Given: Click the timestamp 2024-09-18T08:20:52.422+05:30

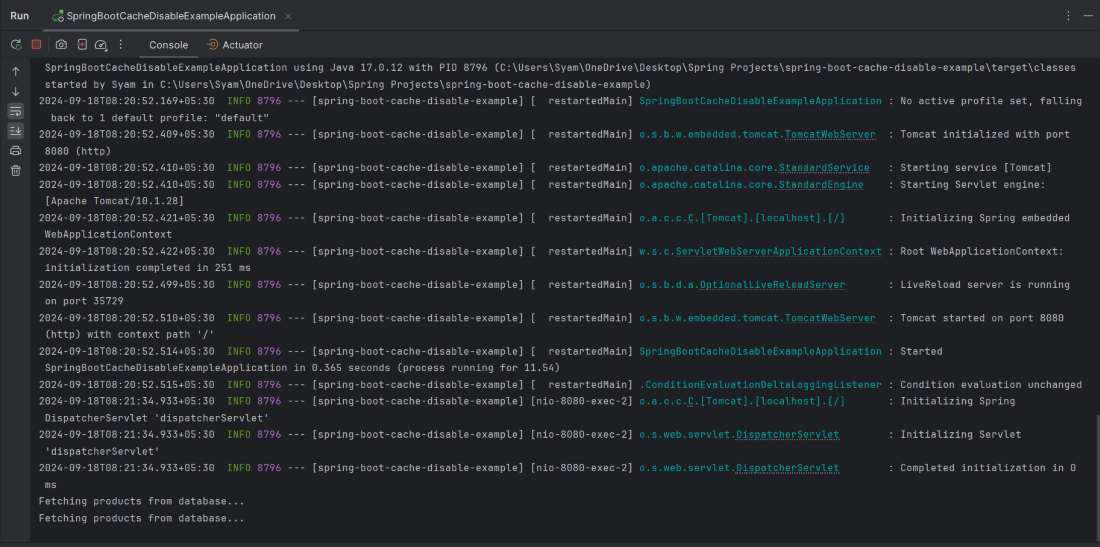Looking at the screenshot, I should pyautogui.click(x=127, y=251).
